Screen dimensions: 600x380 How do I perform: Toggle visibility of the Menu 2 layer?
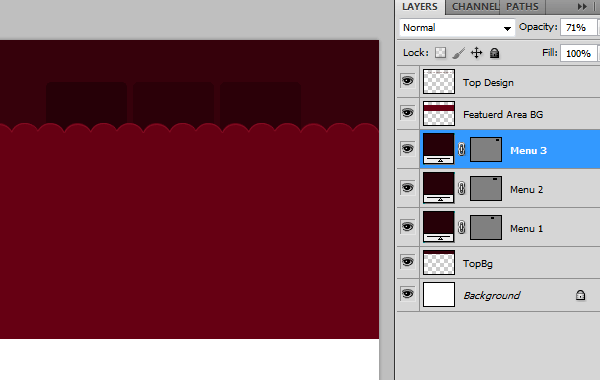(x=408, y=188)
